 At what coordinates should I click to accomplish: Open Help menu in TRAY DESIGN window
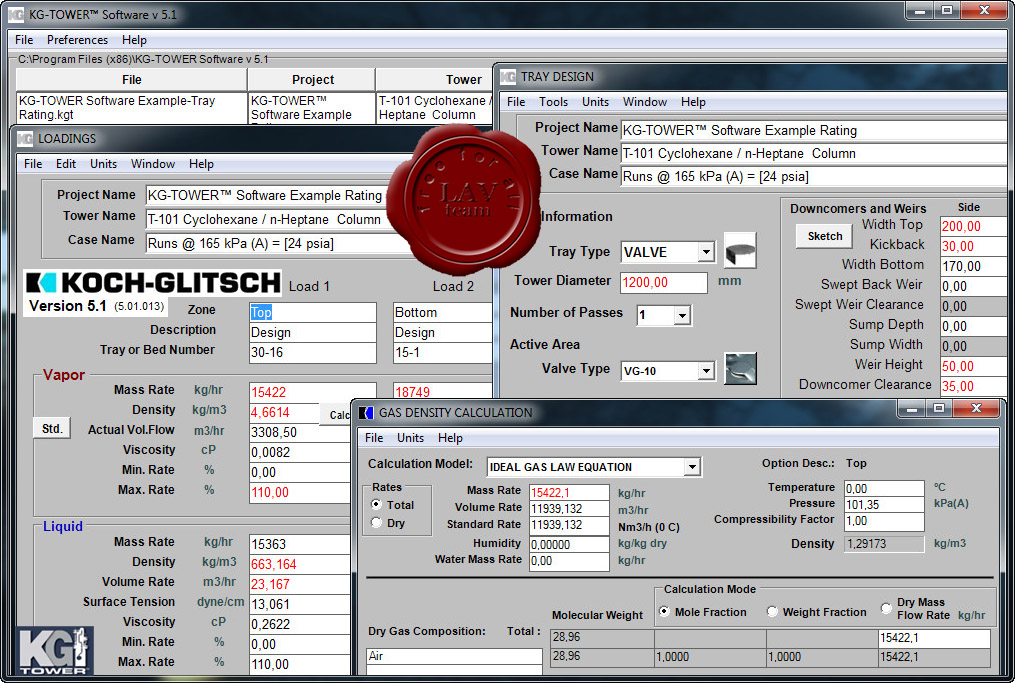coord(693,102)
